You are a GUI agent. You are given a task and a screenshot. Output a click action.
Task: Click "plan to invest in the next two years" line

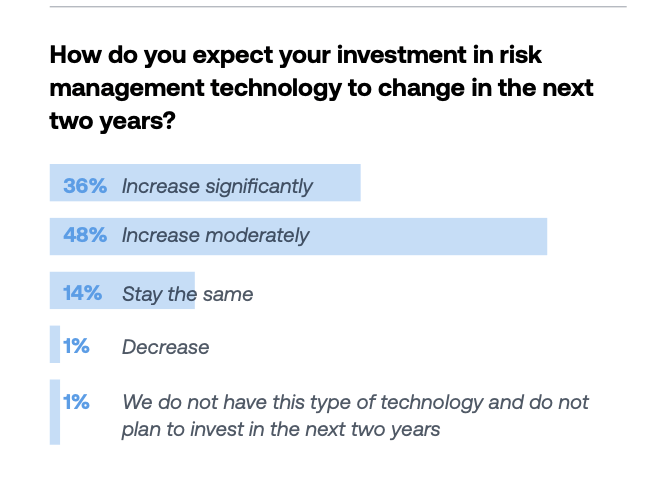[x=280, y=430]
